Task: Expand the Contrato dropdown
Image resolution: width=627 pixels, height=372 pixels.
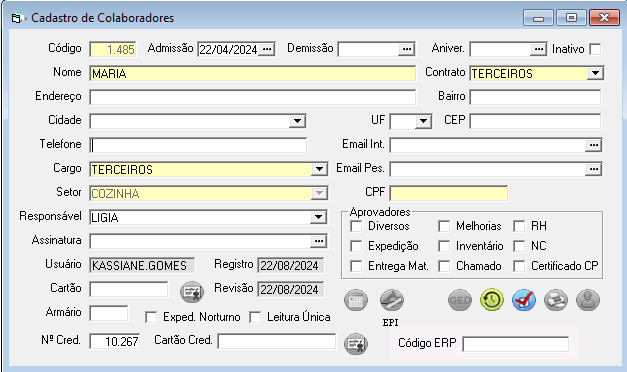Action: click(595, 74)
